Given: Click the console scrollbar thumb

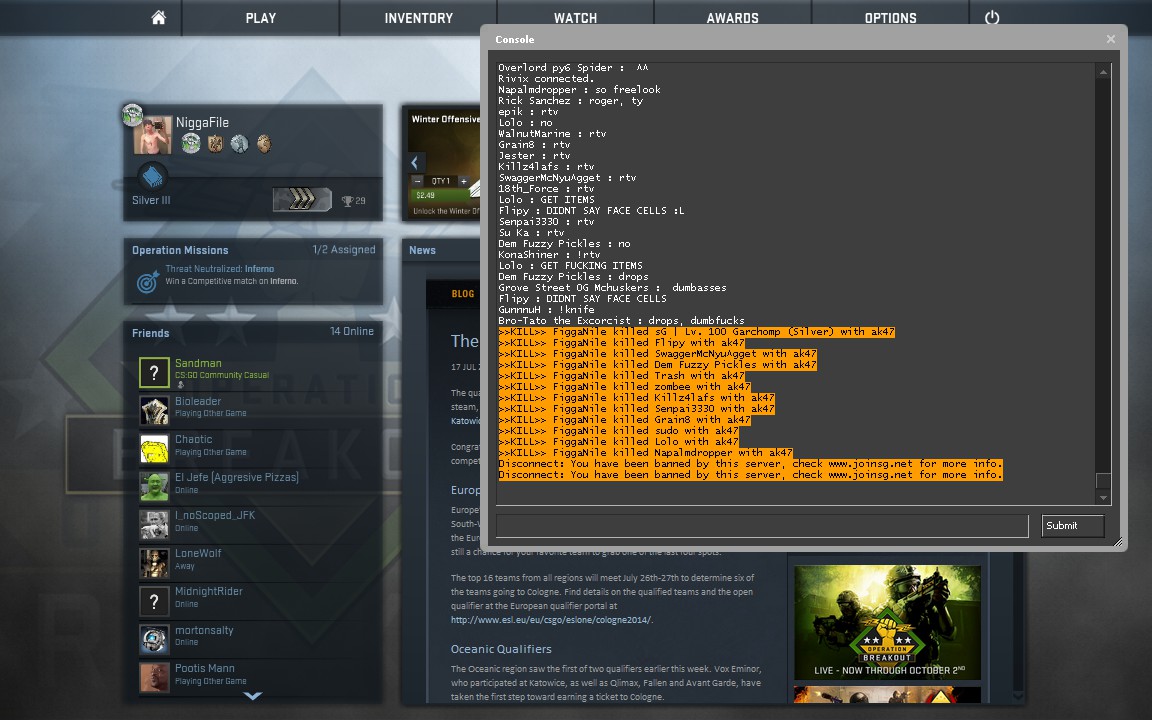Looking at the screenshot, I should tap(1103, 481).
